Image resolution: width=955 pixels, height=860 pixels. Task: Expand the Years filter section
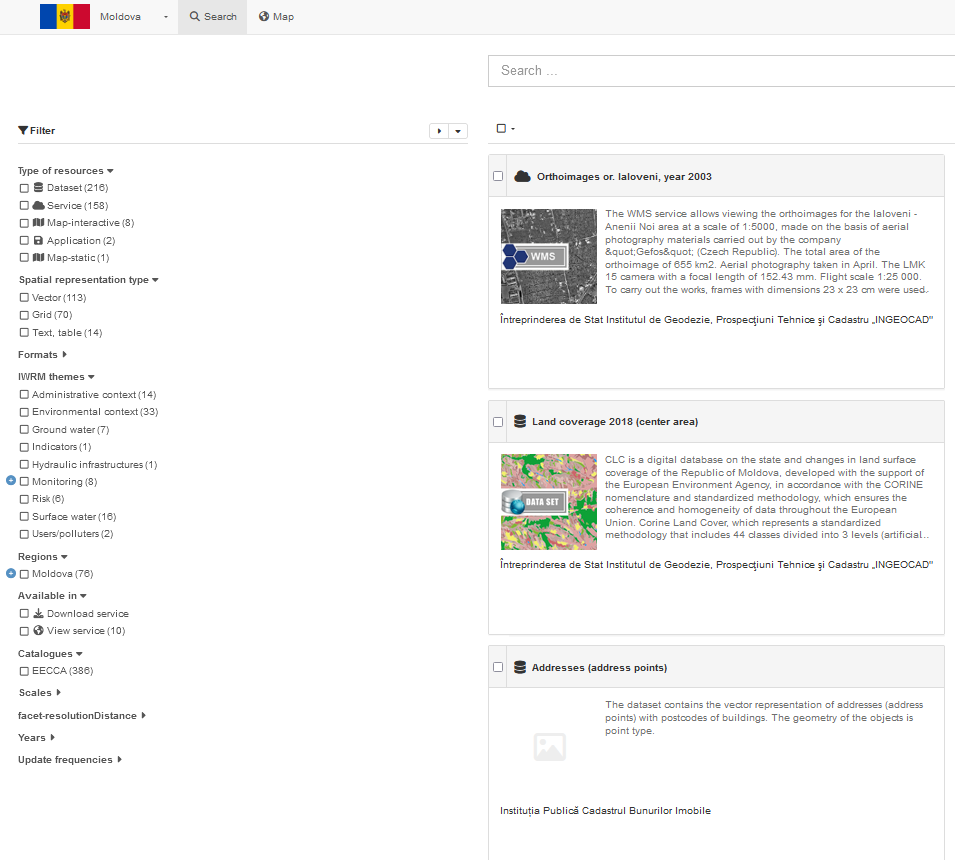point(36,738)
